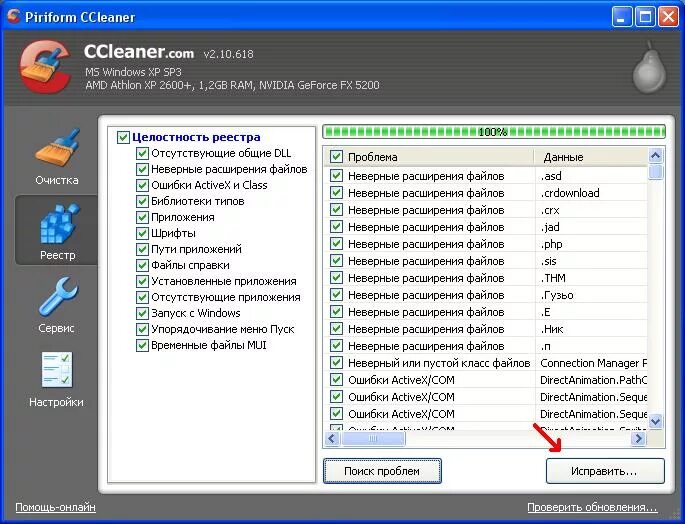The height and width of the screenshot is (524, 685).
Task: Open the Очистка cleaner section
Action: coord(57,156)
